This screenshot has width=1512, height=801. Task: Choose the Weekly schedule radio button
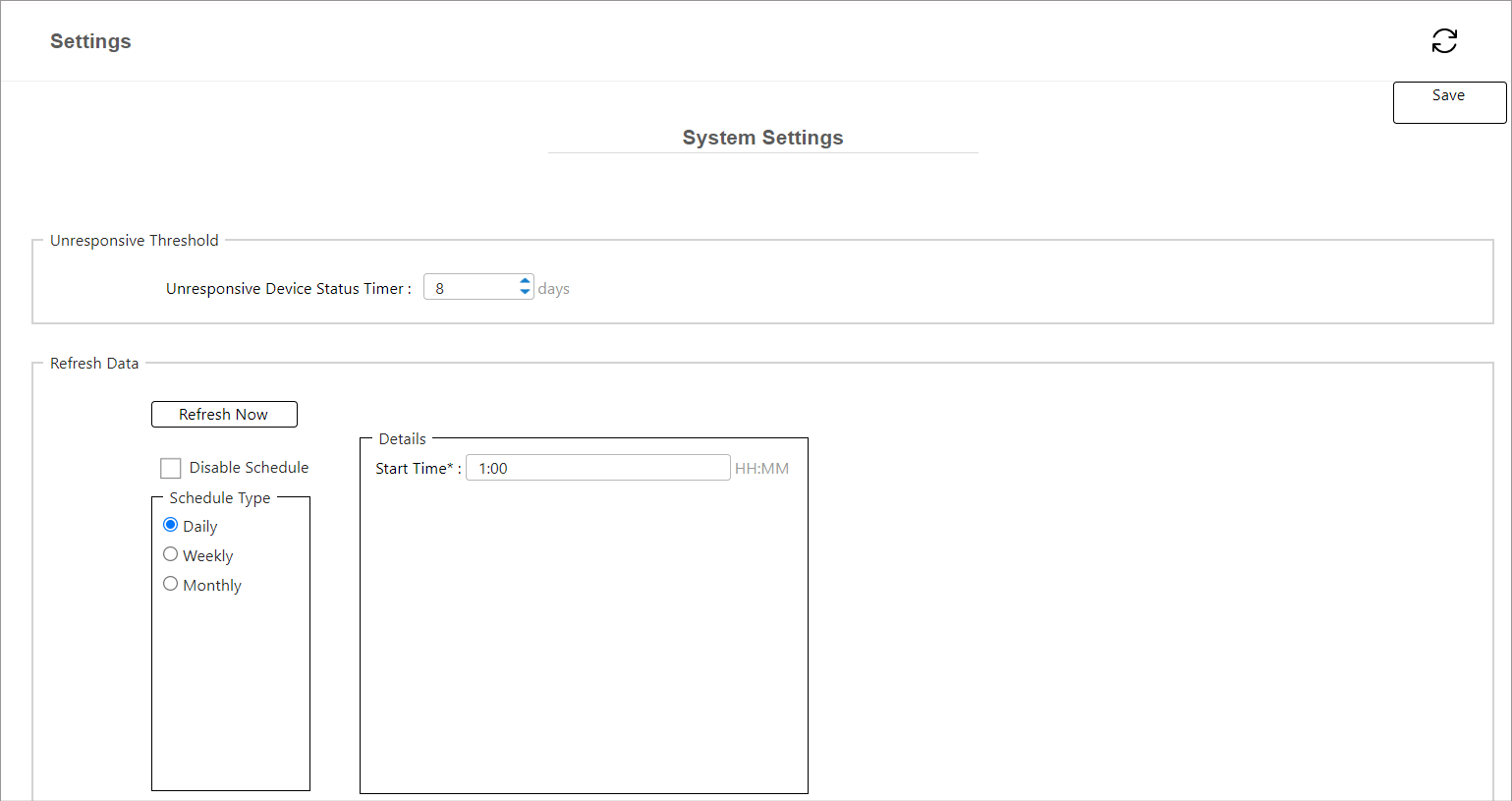171,554
